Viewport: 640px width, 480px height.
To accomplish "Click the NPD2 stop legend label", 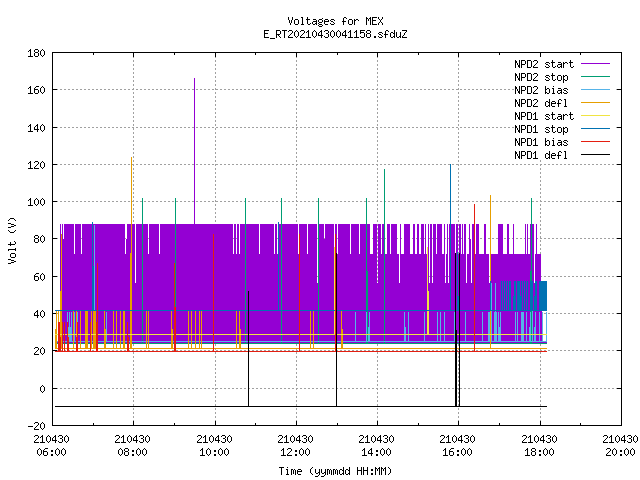I will tap(541, 77).
